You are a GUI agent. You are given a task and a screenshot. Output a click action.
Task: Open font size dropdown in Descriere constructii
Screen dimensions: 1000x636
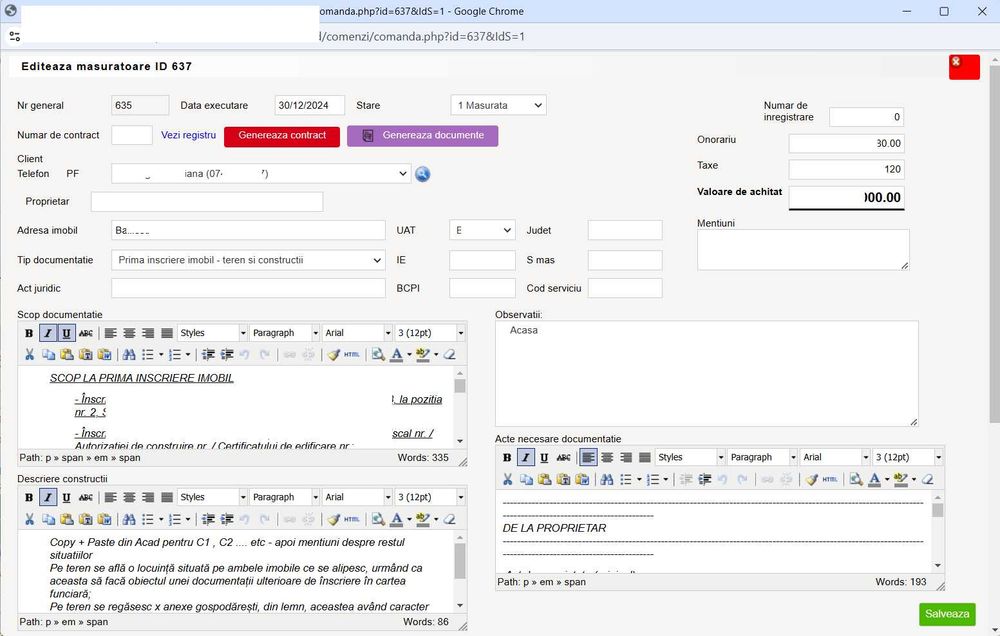(x=430, y=497)
